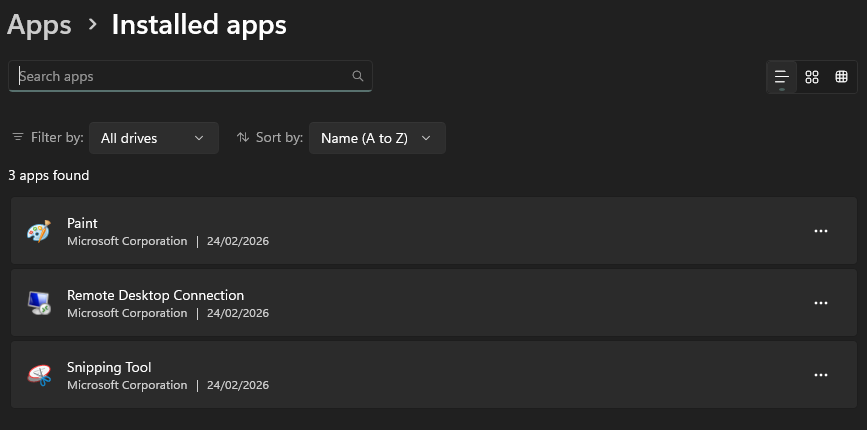Switch to grid view layout

[812, 77]
